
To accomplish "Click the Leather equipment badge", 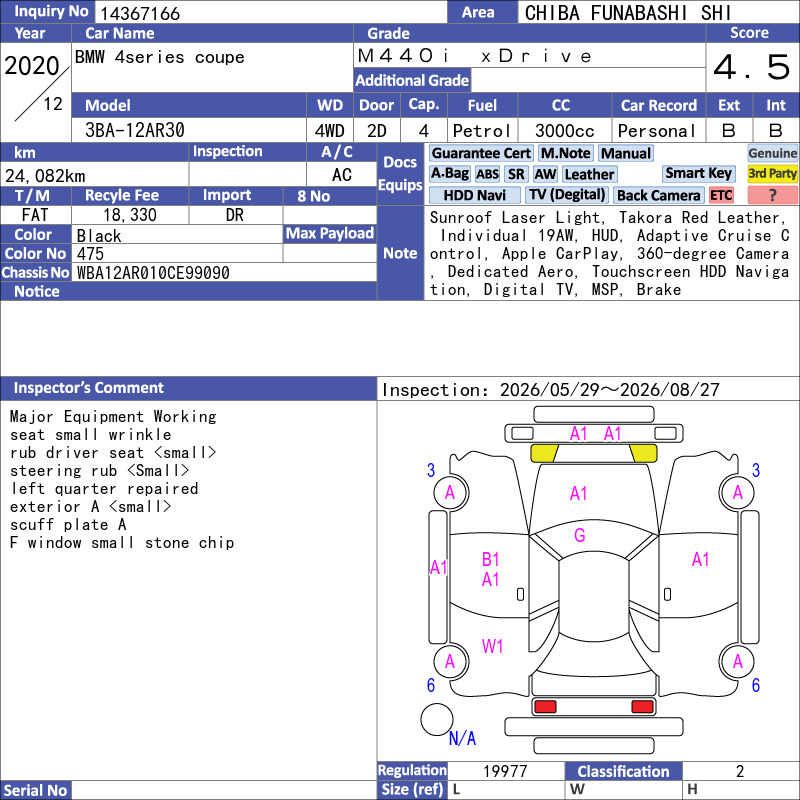I will click(589, 174).
